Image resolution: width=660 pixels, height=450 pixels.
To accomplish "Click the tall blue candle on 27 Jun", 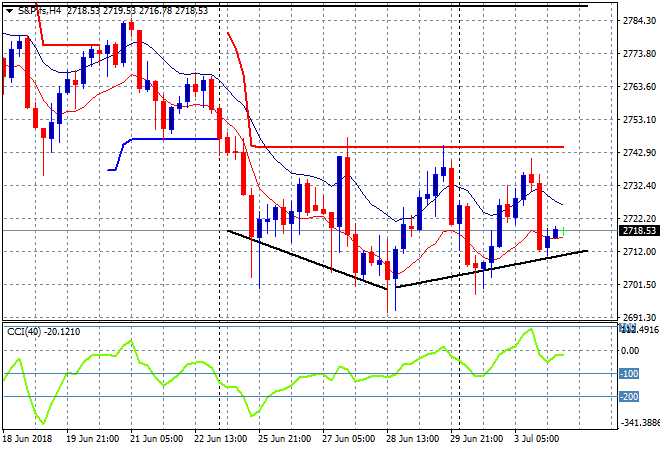I will 339,192.
